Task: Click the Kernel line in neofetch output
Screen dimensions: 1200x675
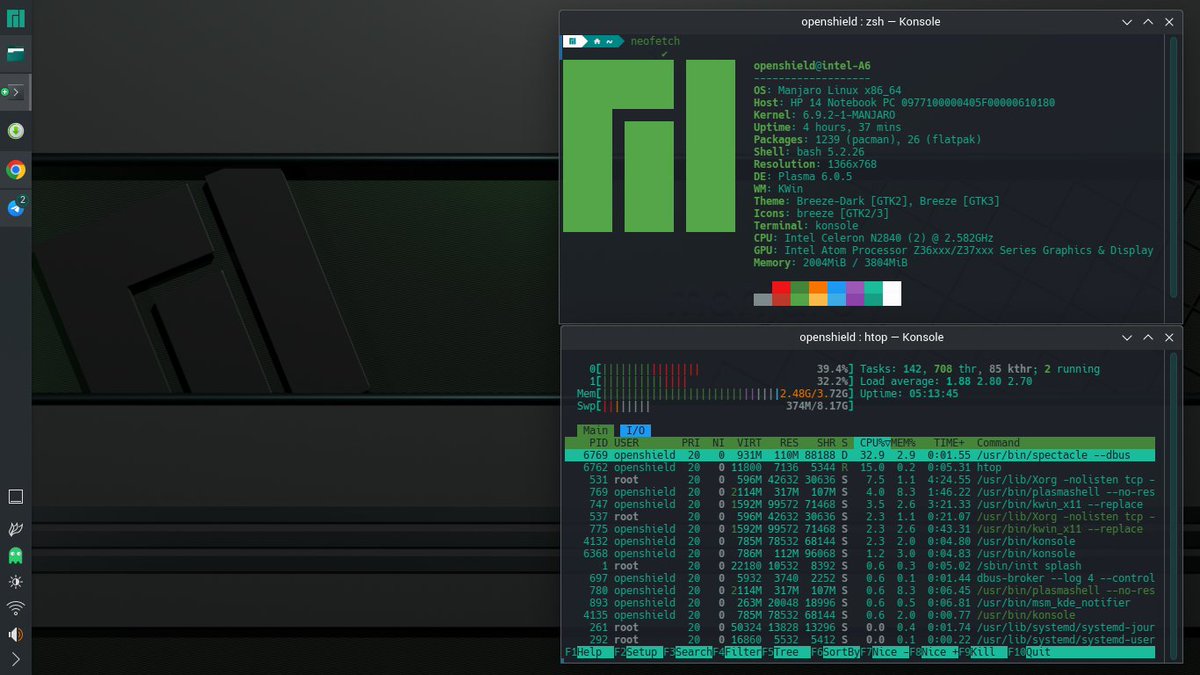Action: click(x=824, y=115)
